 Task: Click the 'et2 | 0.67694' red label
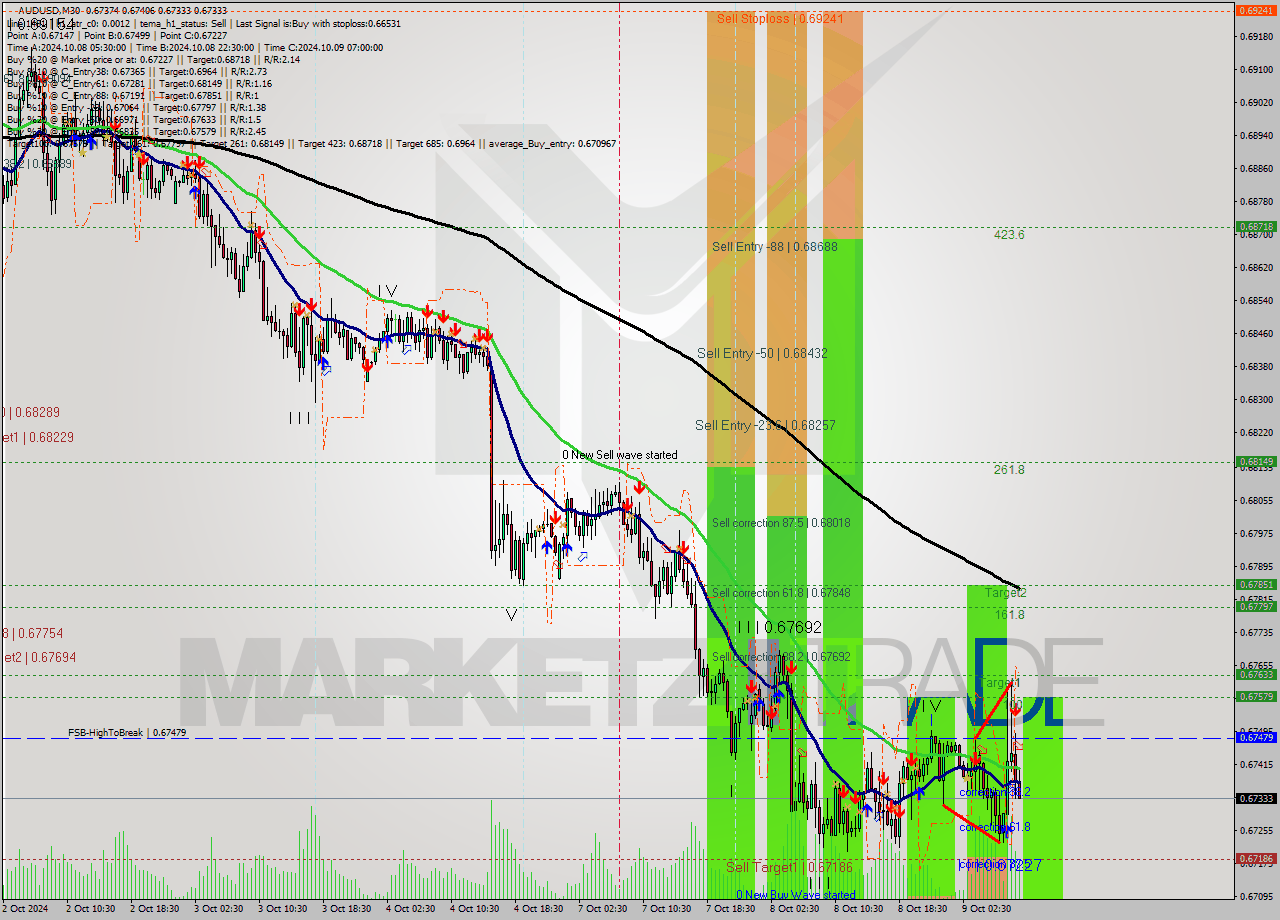coord(38,657)
